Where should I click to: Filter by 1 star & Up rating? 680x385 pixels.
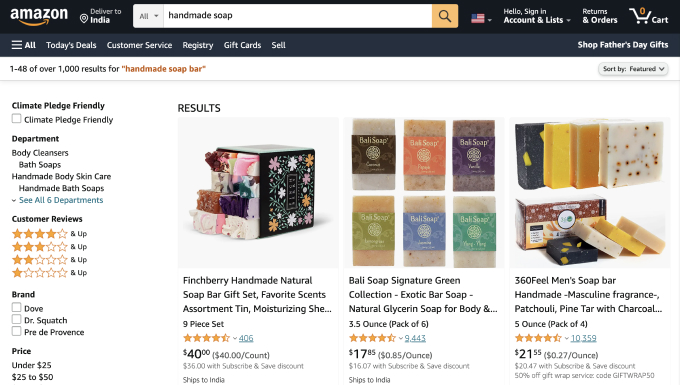tap(49, 273)
